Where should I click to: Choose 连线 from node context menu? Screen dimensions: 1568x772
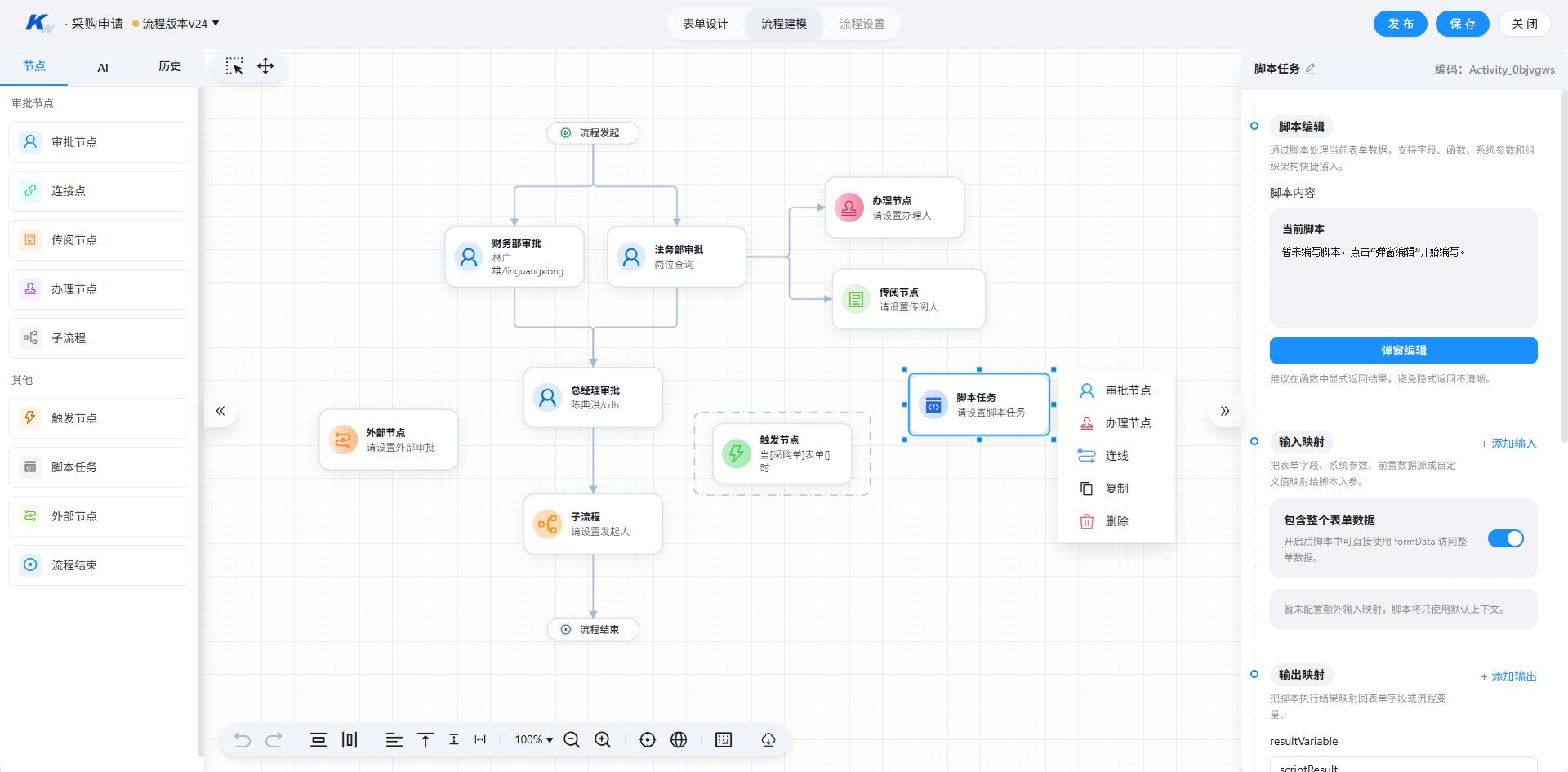(x=1116, y=457)
